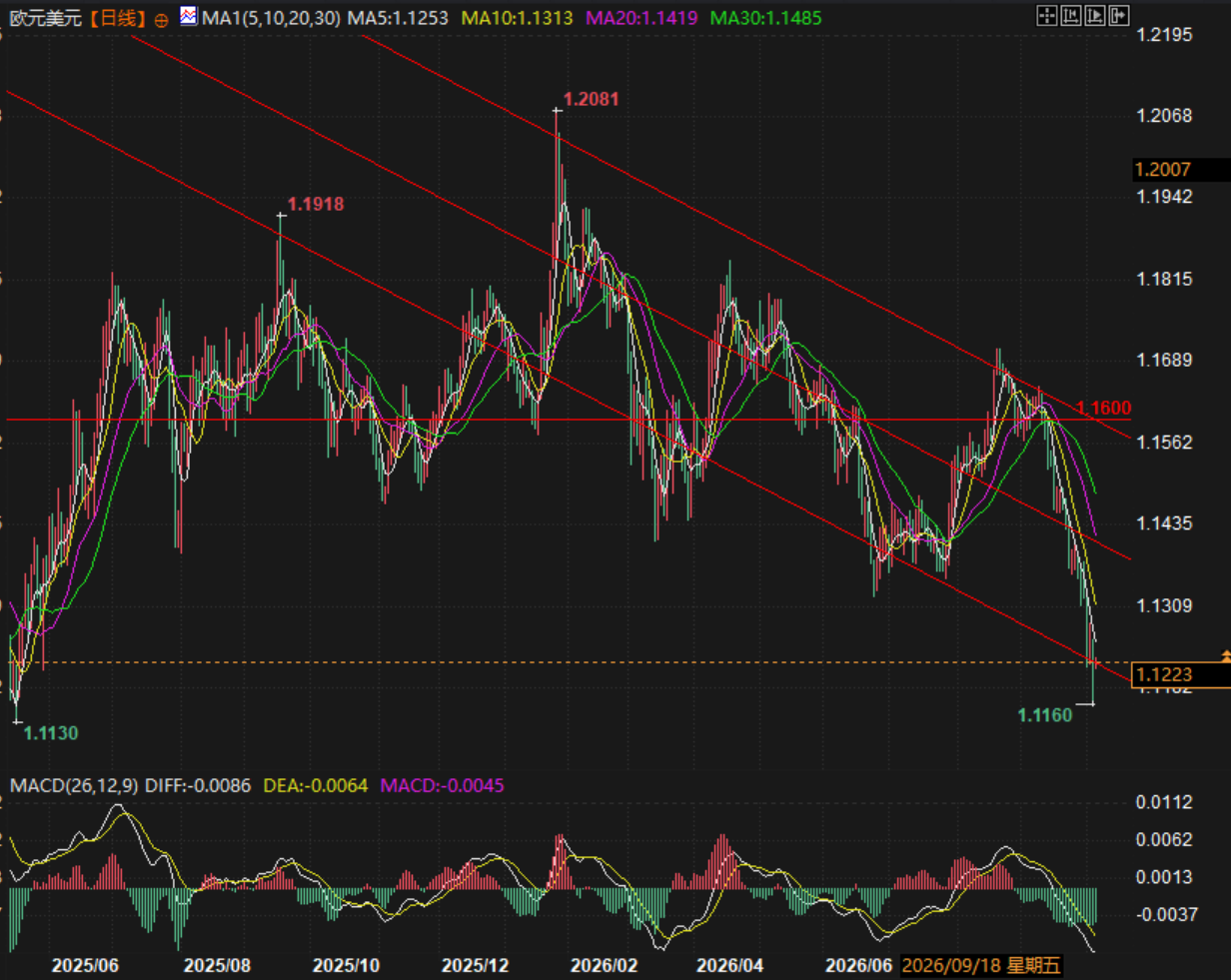Click the crosshair cursor icon at top right
Viewport: 1231px width, 980px height.
(x=1047, y=15)
